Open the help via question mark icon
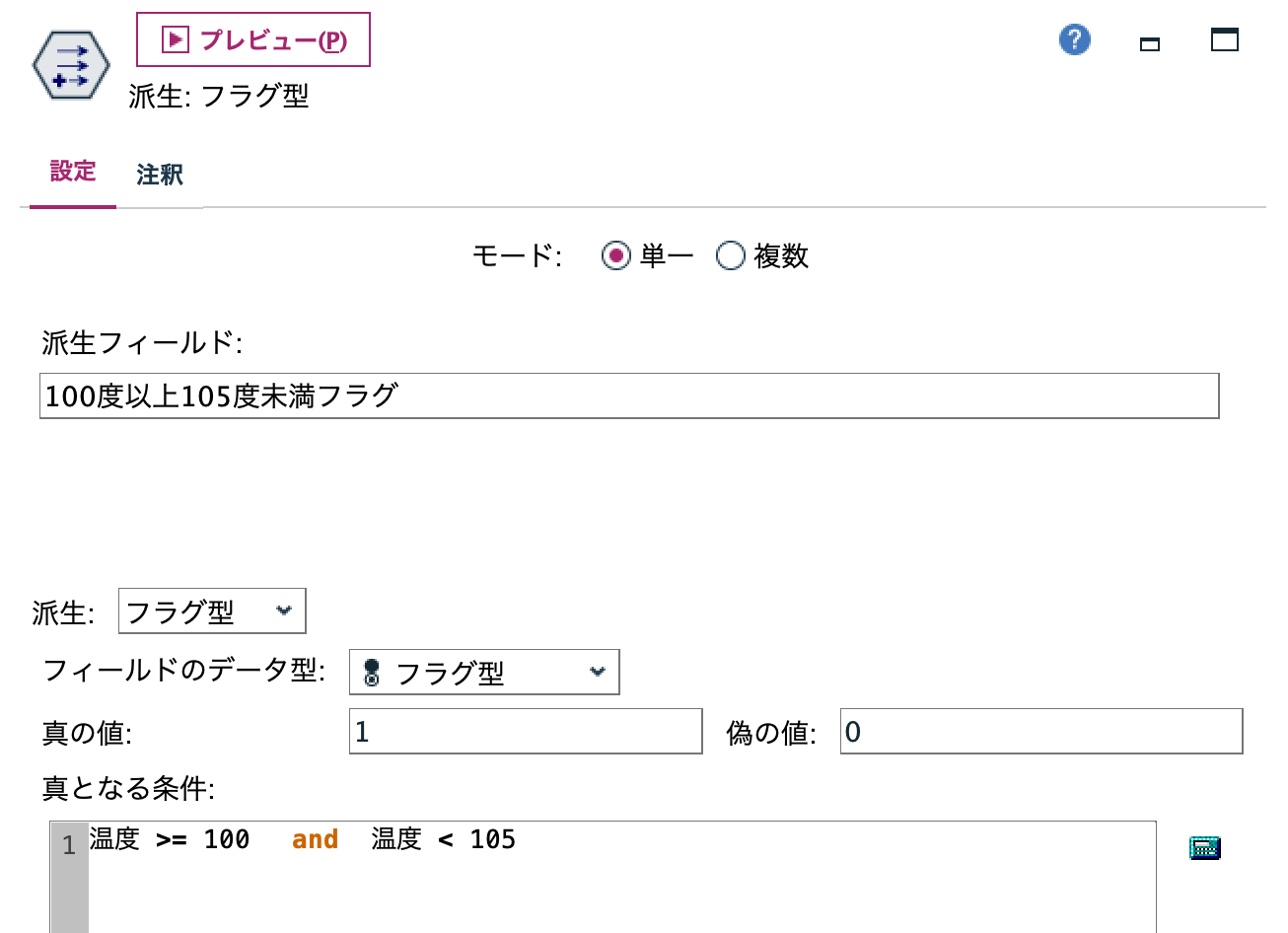This screenshot has width=1288, height=933. [1074, 39]
